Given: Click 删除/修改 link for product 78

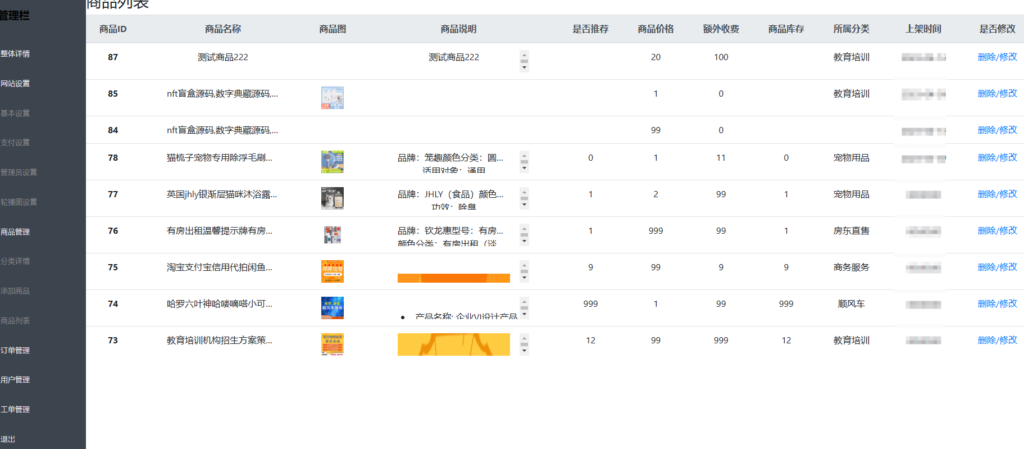Looking at the screenshot, I should coord(997,157).
